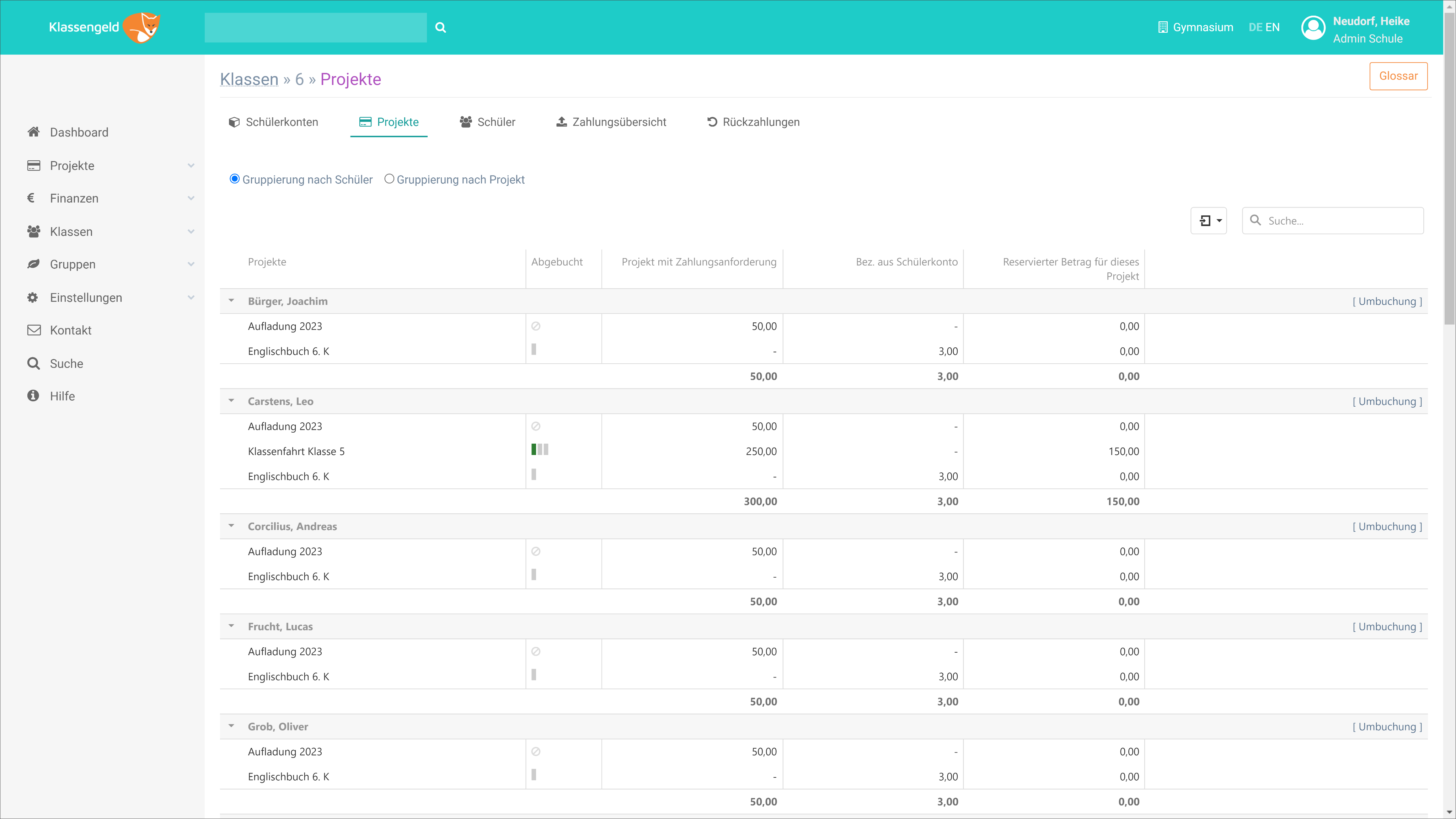Collapse the Bürger, Joachim group

pyautogui.click(x=231, y=301)
